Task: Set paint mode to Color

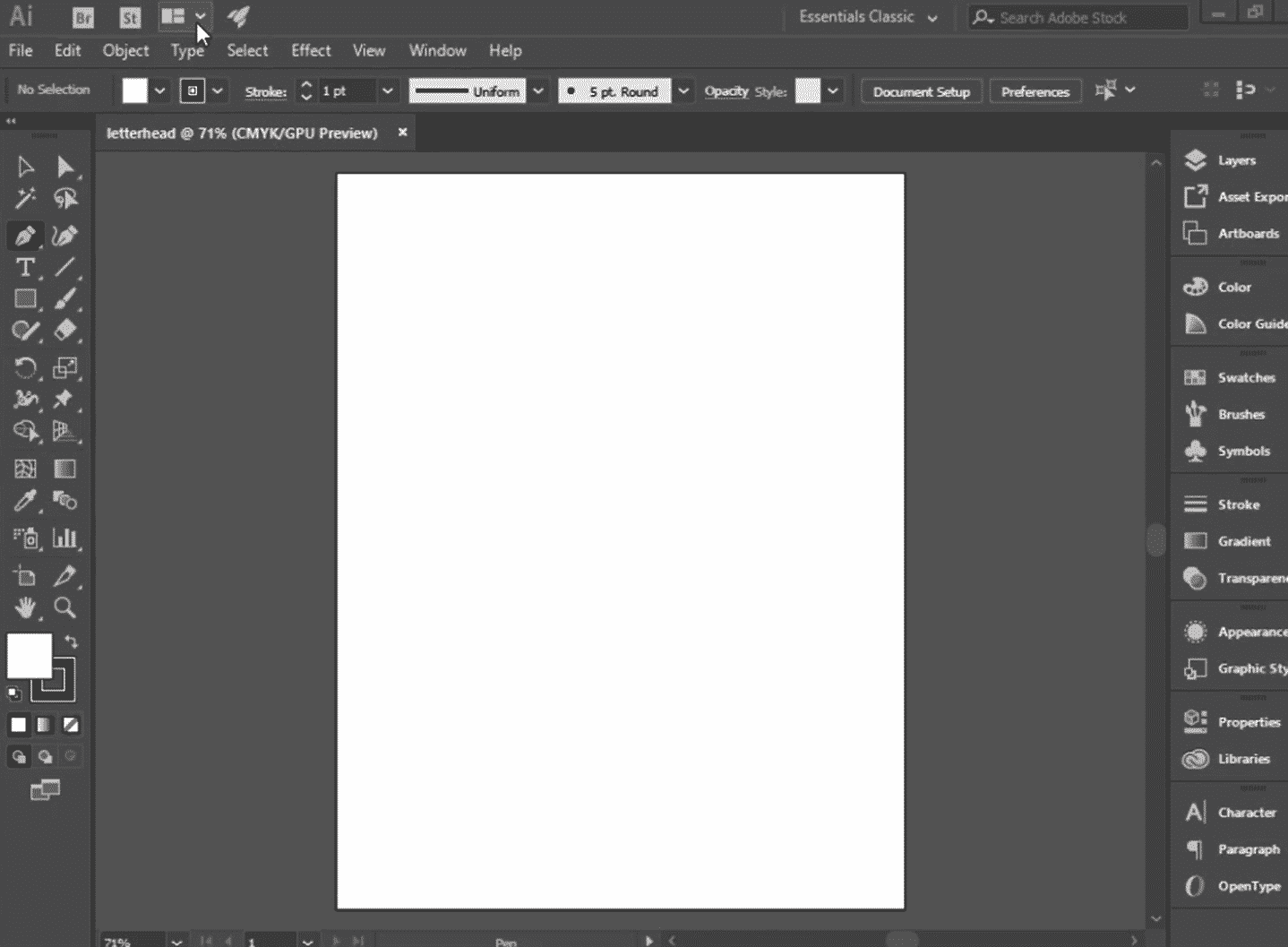Action: point(19,725)
